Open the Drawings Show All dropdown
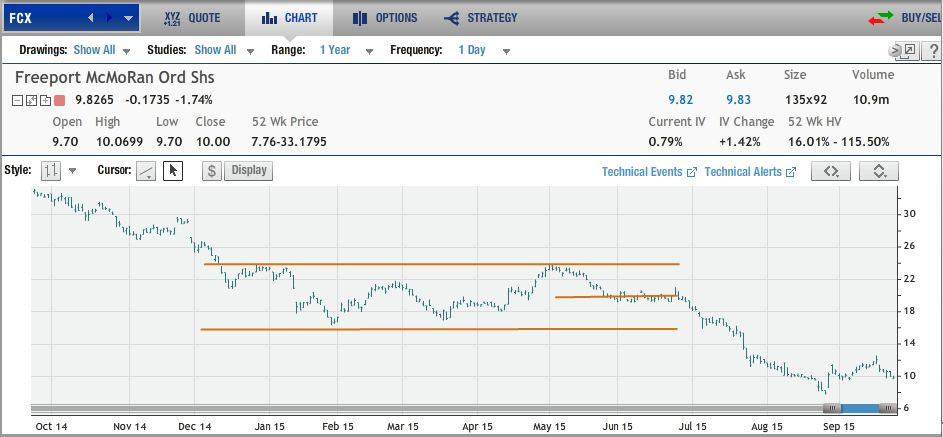Viewport: 943px width, 437px height. click(102, 50)
